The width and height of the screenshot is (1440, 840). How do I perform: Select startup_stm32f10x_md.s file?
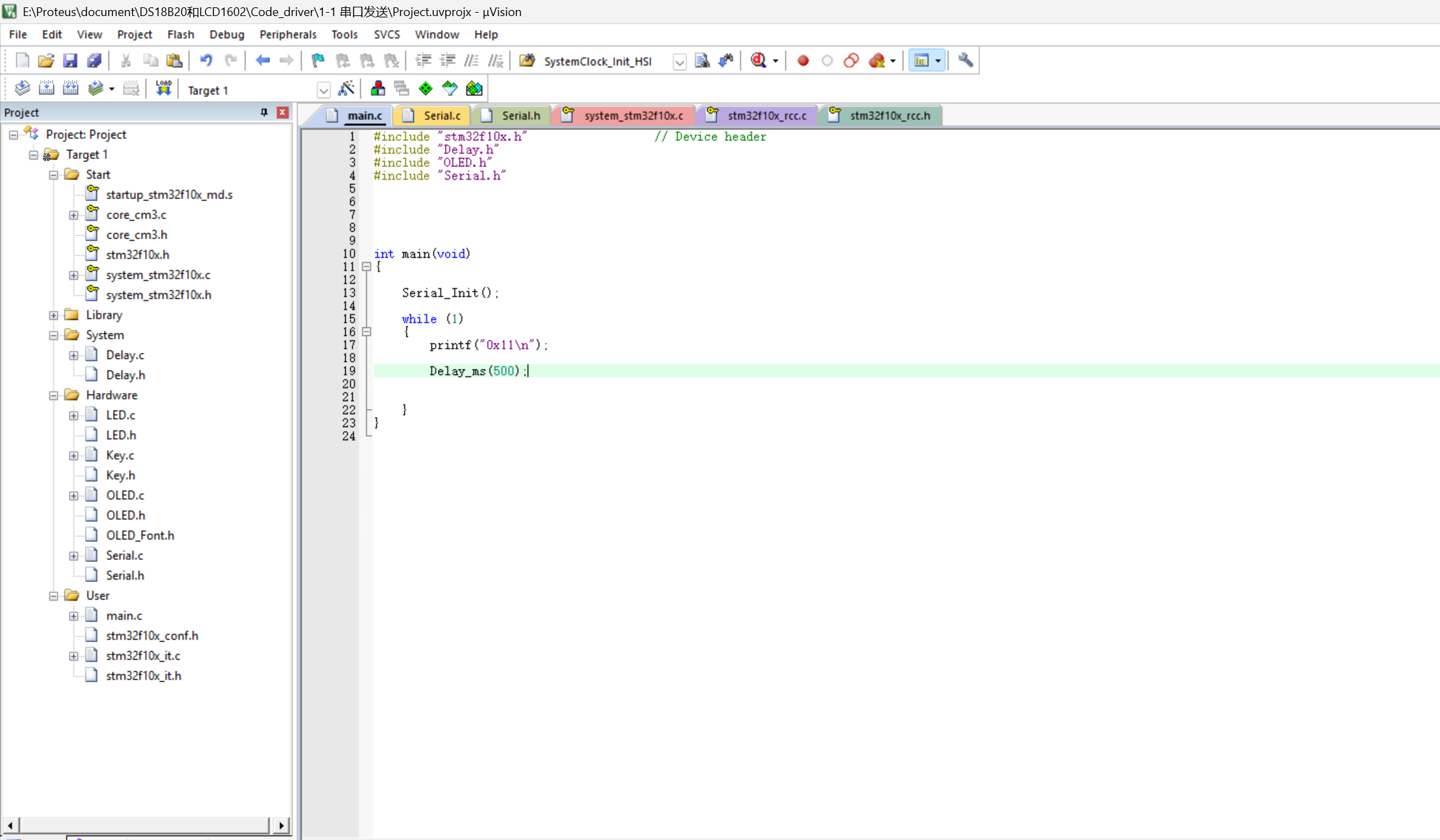pos(169,194)
